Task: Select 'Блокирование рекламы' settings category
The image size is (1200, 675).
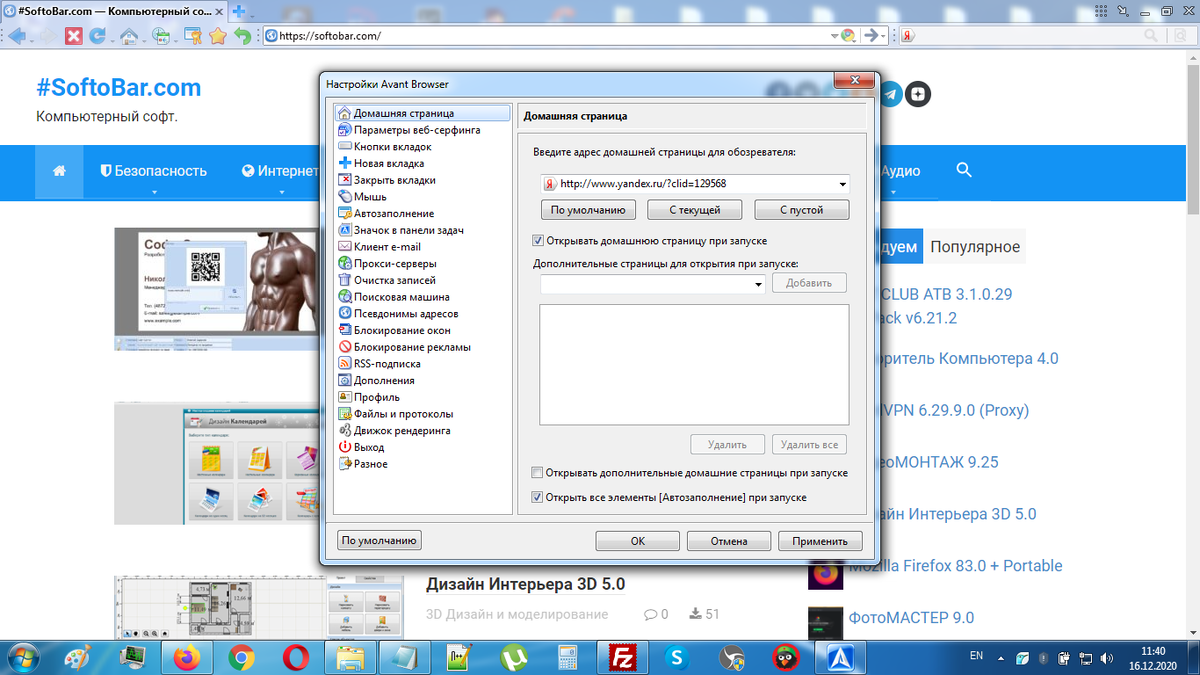Action: tap(412, 347)
